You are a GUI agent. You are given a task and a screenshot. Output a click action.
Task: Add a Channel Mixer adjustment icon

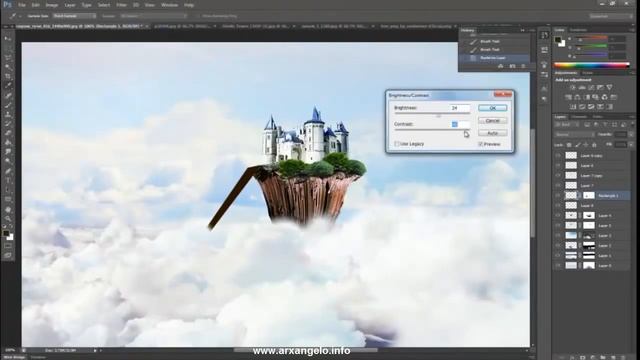pos(604,97)
